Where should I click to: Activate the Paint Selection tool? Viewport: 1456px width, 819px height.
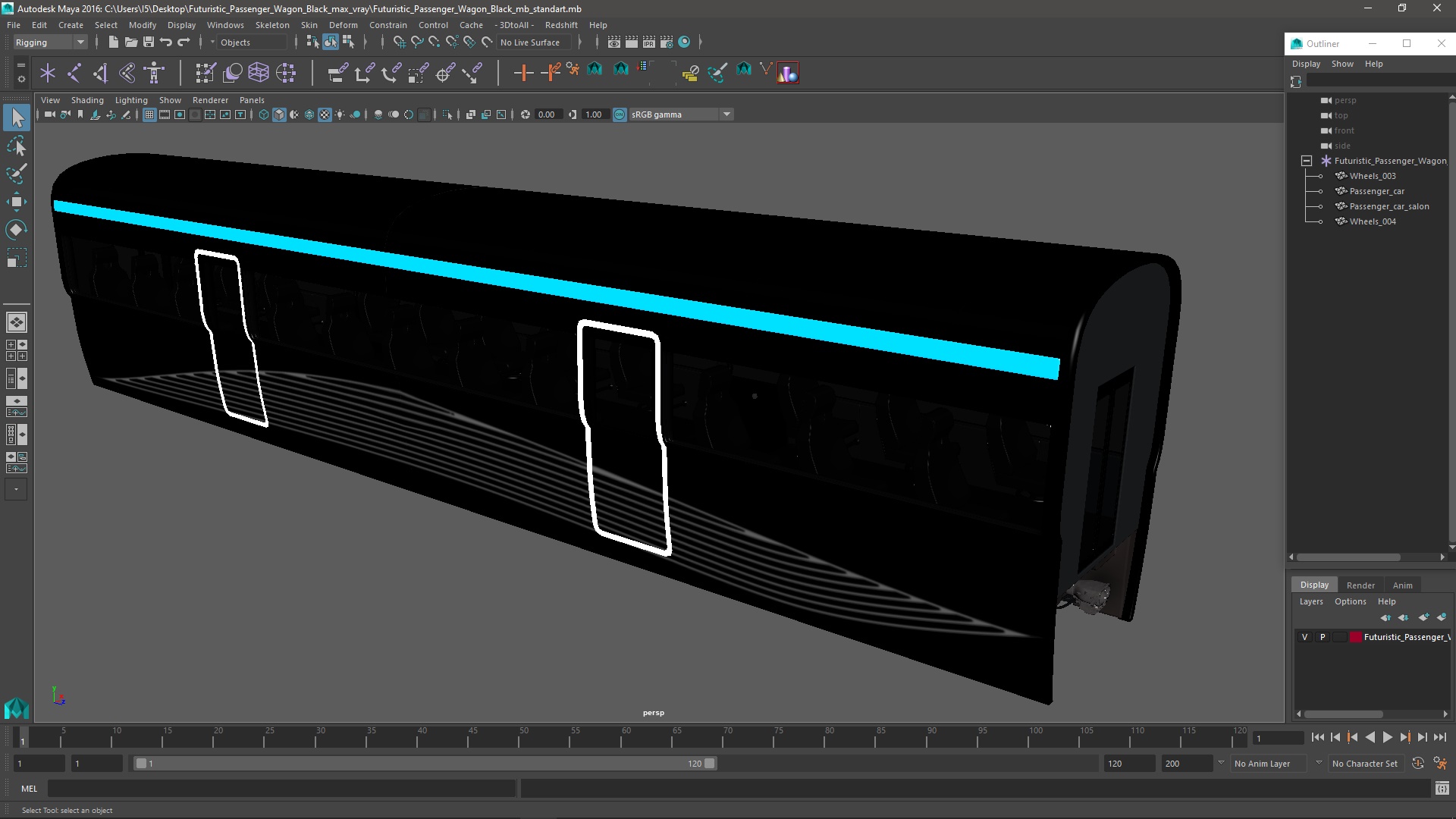point(16,174)
